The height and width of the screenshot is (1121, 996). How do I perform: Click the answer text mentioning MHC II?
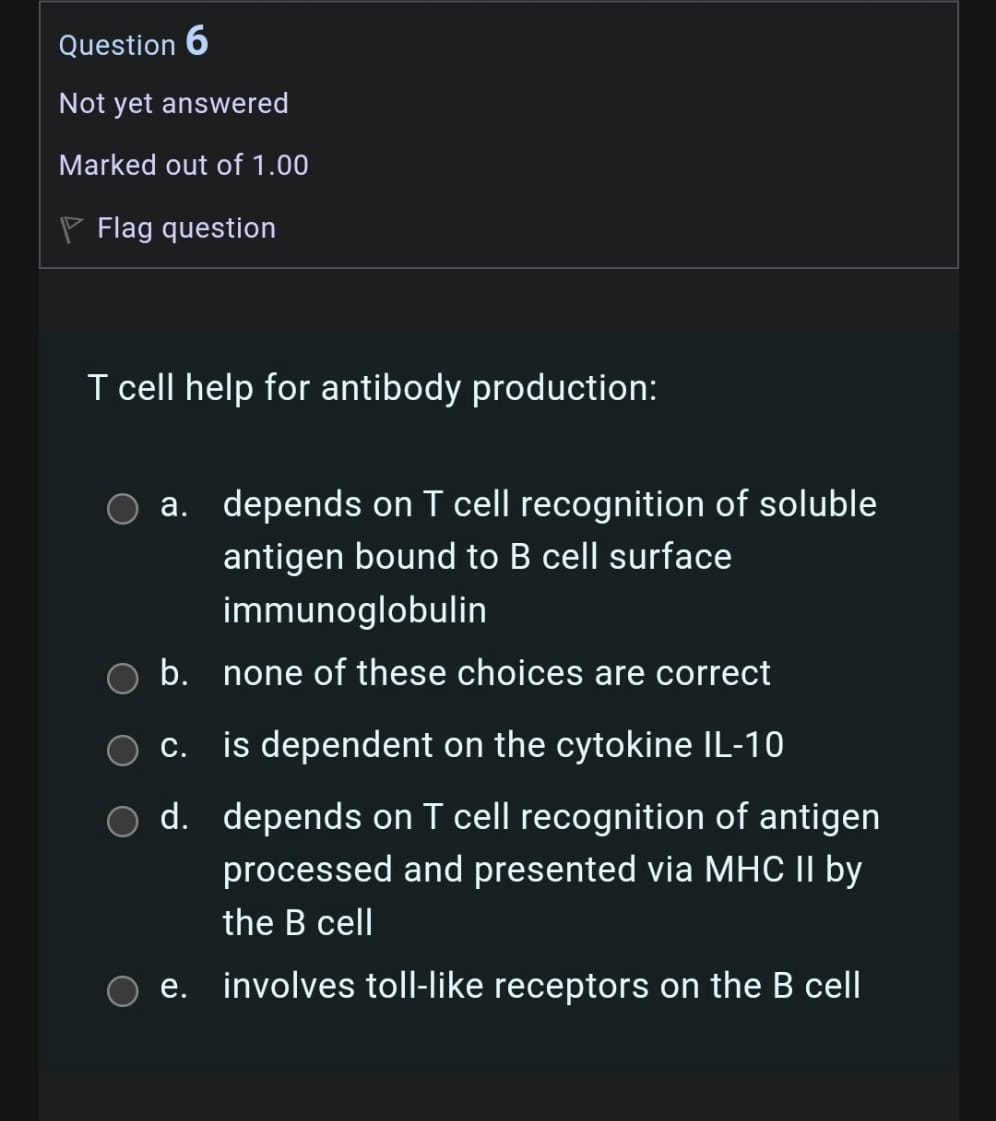click(x=551, y=869)
